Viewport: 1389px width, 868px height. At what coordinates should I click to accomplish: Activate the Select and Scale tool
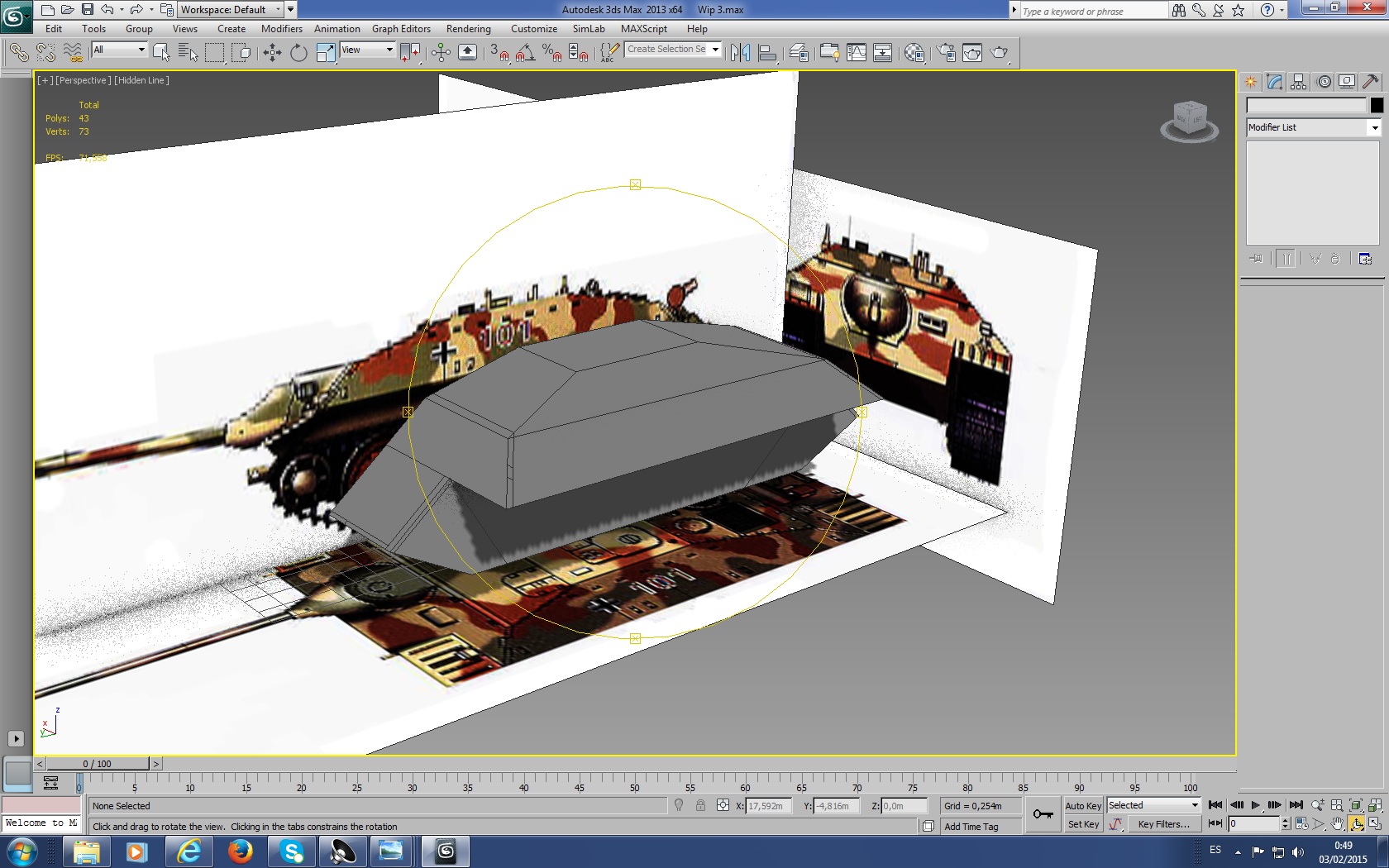coord(326,53)
